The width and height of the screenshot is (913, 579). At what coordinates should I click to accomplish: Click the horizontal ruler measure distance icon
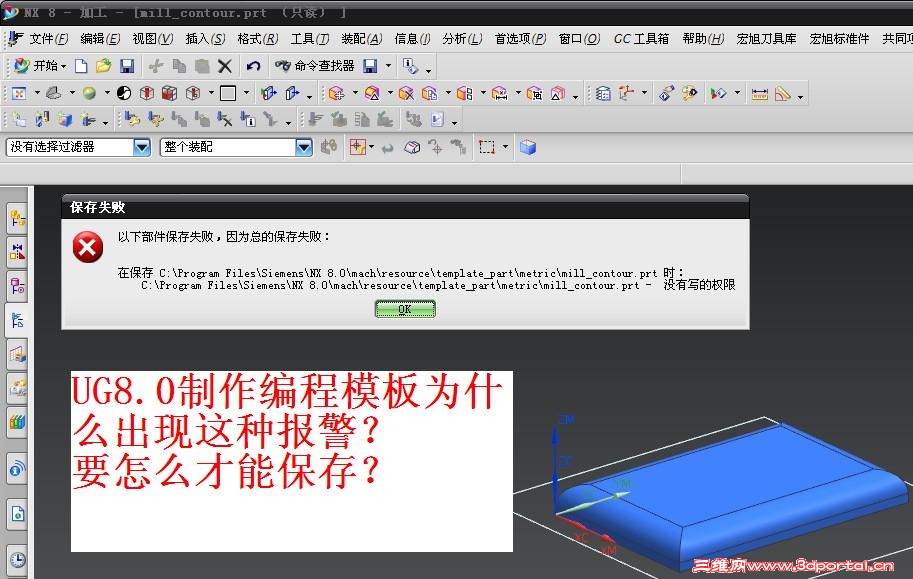pos(760,94)
